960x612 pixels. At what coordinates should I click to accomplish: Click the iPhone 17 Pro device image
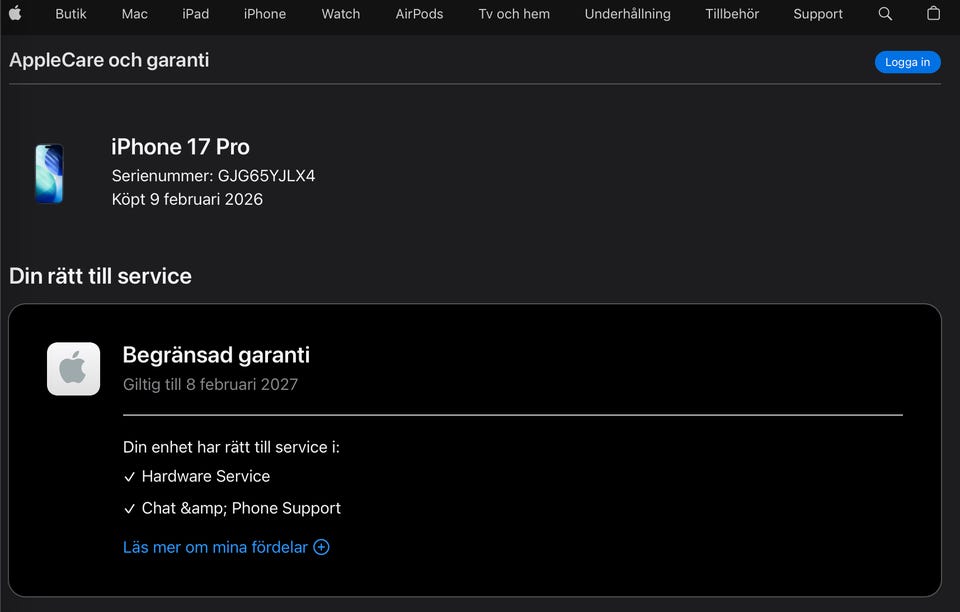[x=49, y=174]
